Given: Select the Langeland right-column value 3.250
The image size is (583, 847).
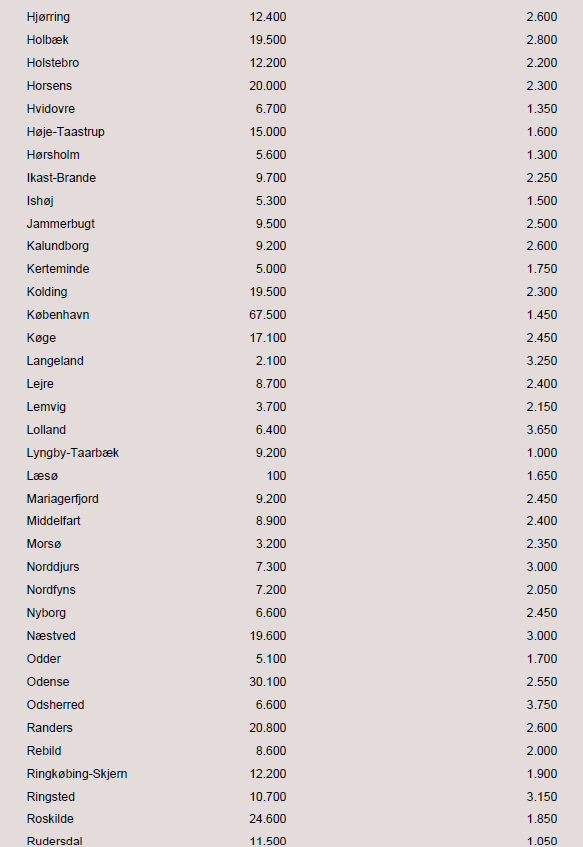Looking at the screenshot, I should 542,361.
